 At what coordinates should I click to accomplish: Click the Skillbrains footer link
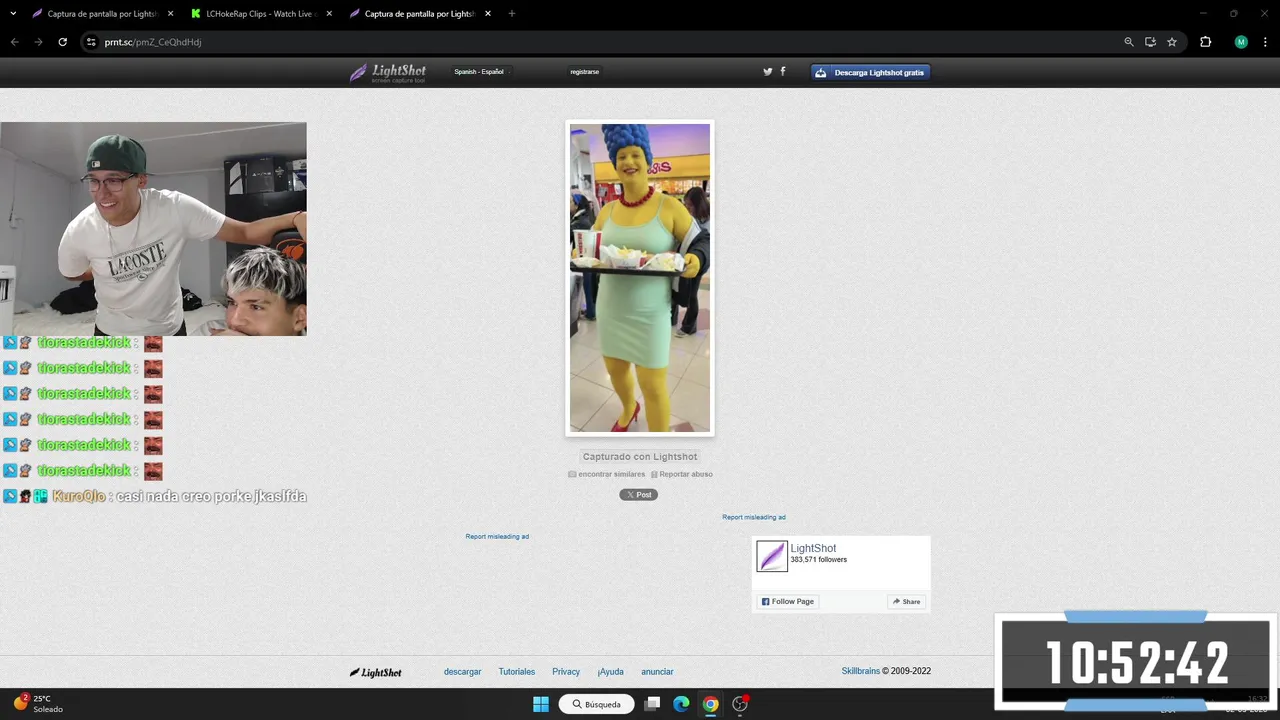[x=860, y=671]
